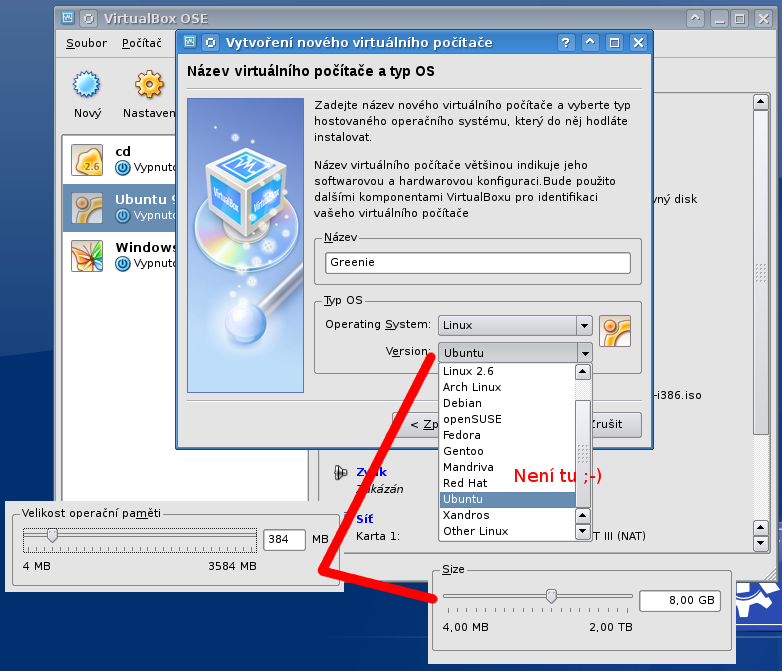The width and height of the screenshot is (782, 671).
Task: Open the Operating System dropdown
Action: tap(515, 325)
